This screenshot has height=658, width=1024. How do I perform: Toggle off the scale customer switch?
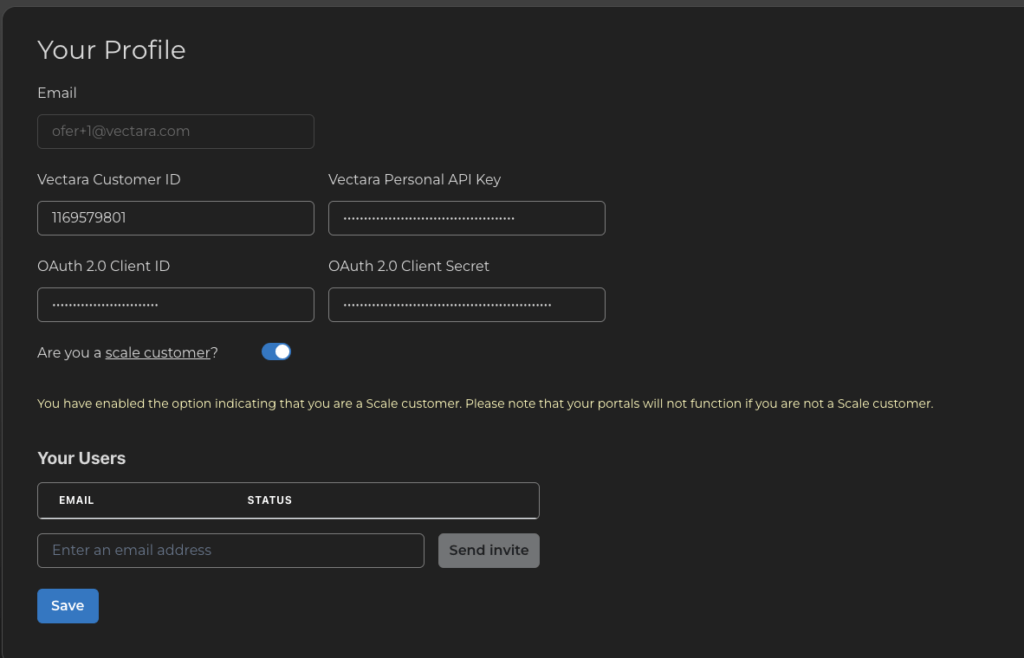click(276, 352)
